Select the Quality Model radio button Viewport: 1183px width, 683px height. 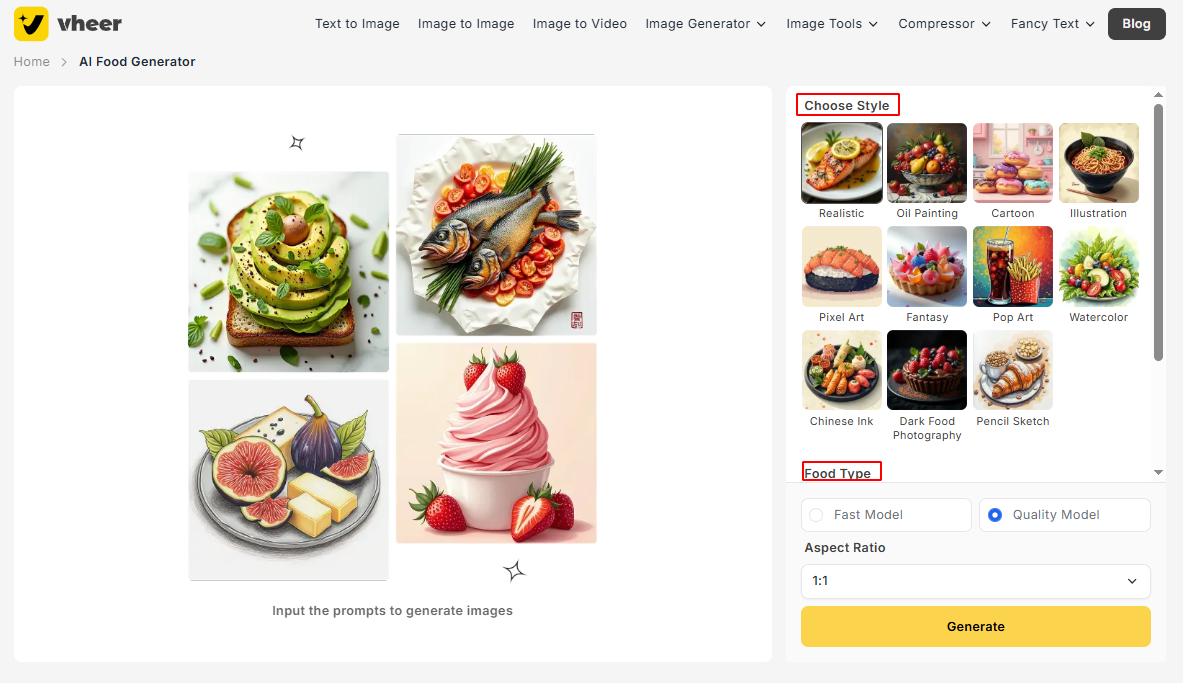(995, 515)
